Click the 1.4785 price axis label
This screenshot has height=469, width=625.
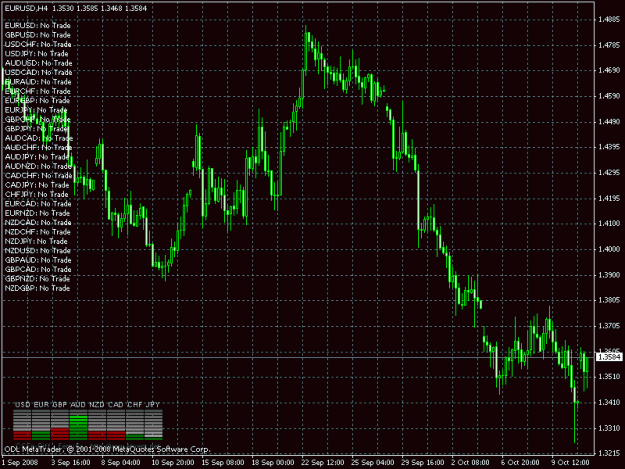[609, 45]
